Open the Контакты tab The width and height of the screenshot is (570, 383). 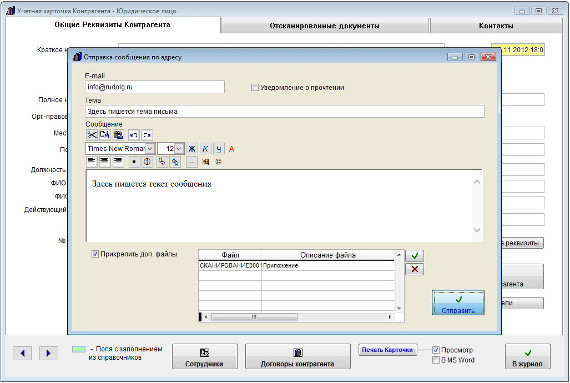(496, 26)
